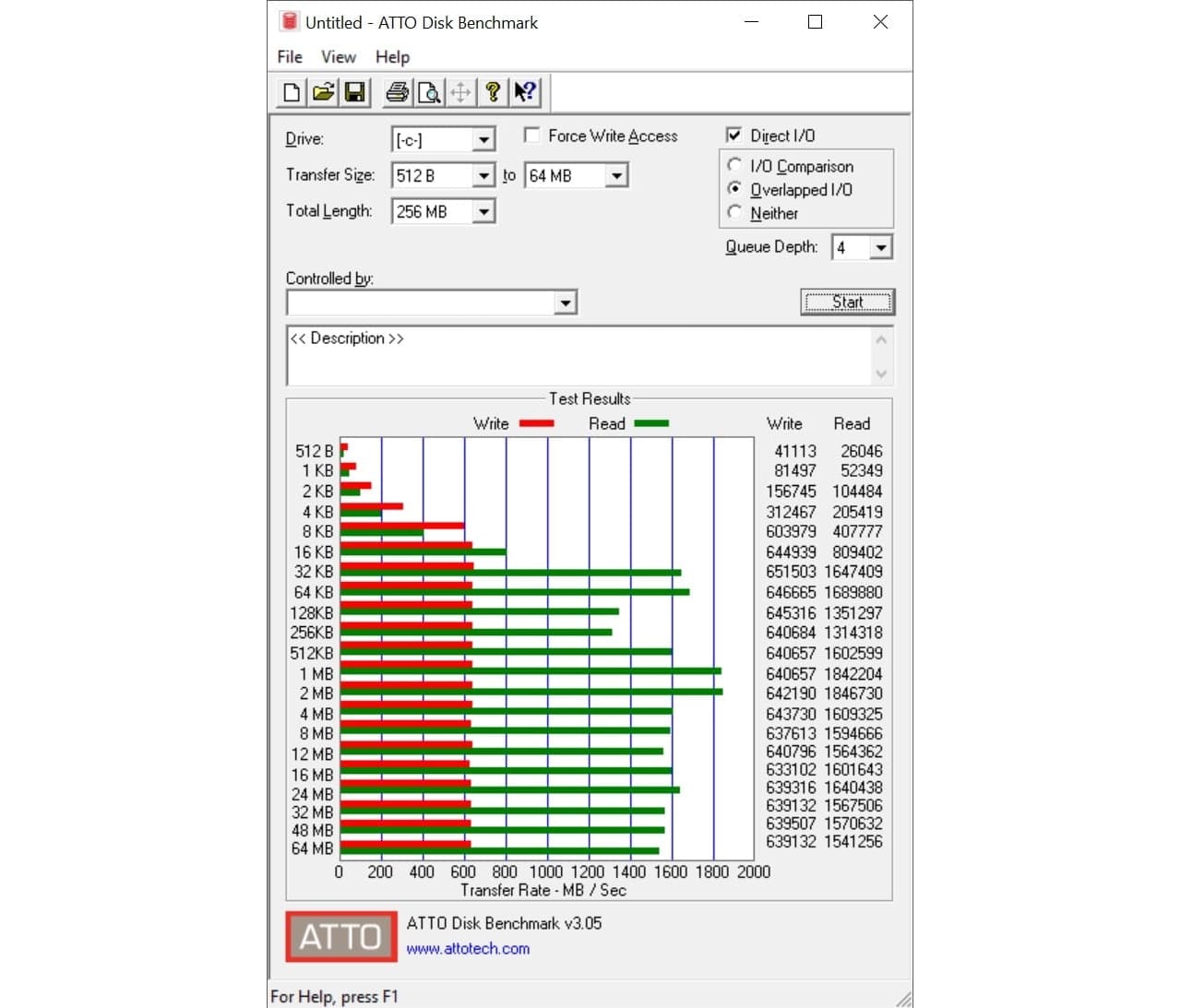
Task: Open the Total Length dropdown
Action: coord(483,211)
